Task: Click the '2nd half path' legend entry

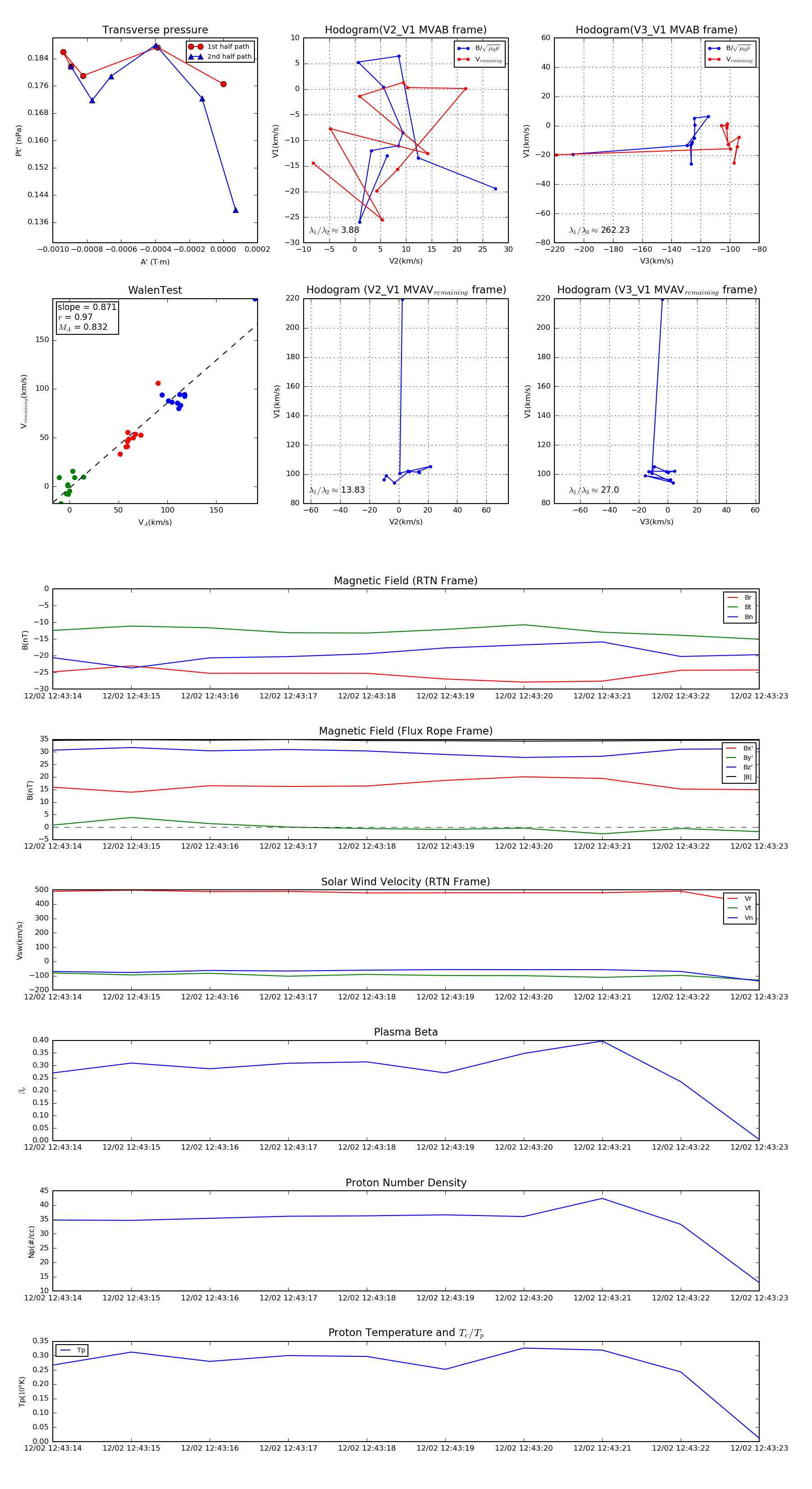Action: pyautogui.click(x=220, y=57)
